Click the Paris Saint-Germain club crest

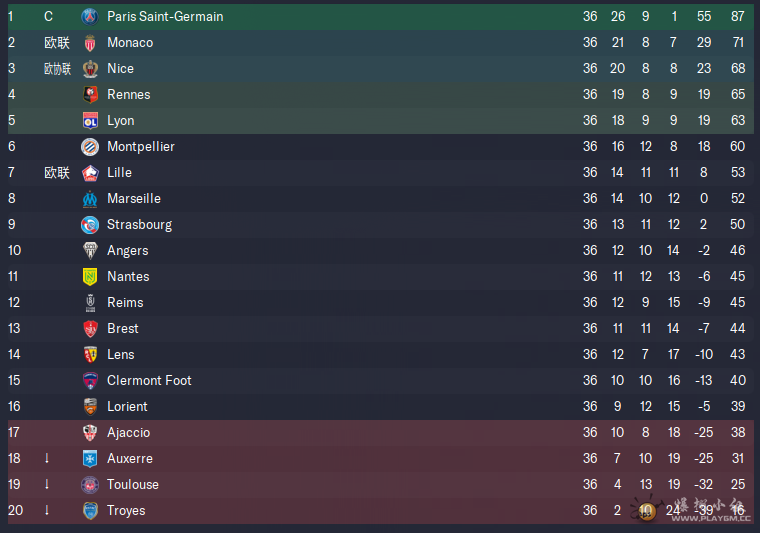tap(90, 17)
